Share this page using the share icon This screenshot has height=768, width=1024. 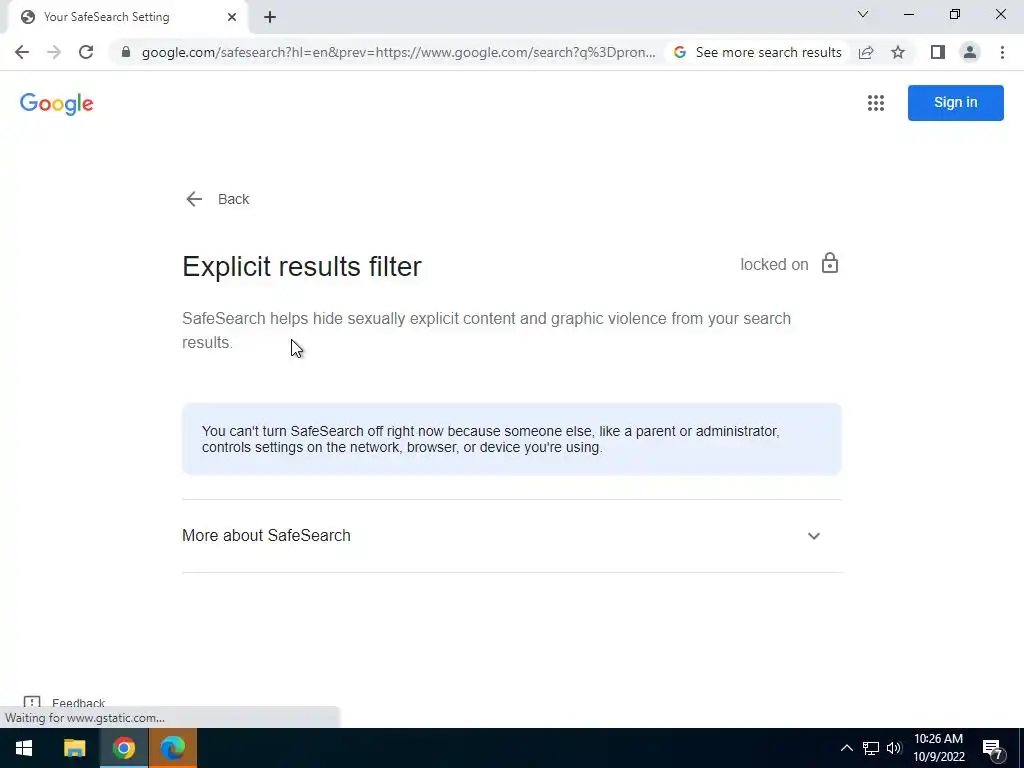point(866,52)
